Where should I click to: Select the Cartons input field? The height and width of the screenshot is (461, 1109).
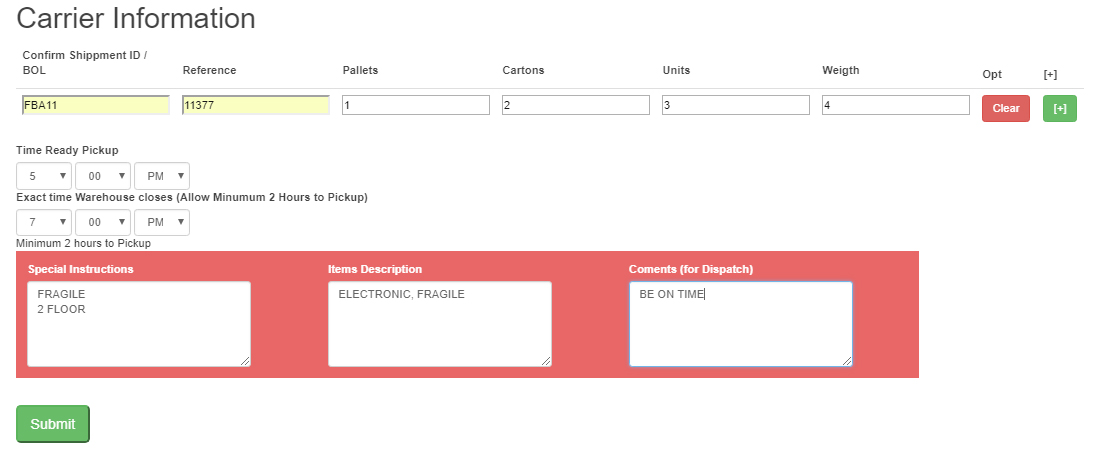[576, 105]
